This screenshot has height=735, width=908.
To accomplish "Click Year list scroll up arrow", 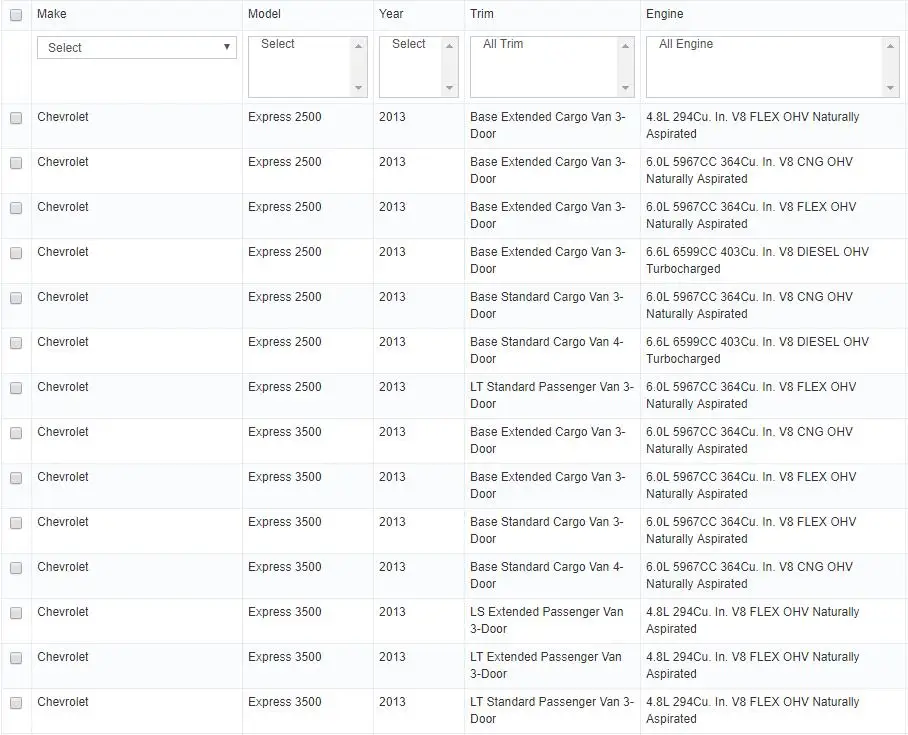I will 449,46.
